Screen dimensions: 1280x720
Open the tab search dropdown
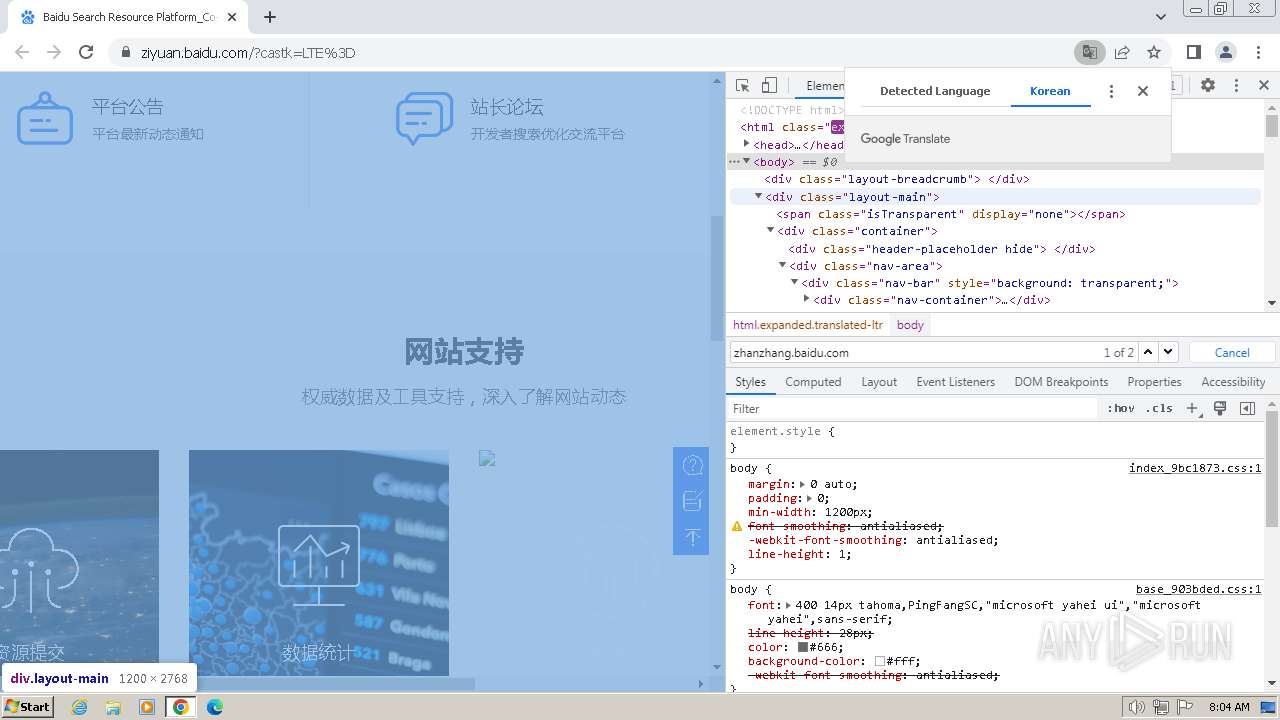1160,17
